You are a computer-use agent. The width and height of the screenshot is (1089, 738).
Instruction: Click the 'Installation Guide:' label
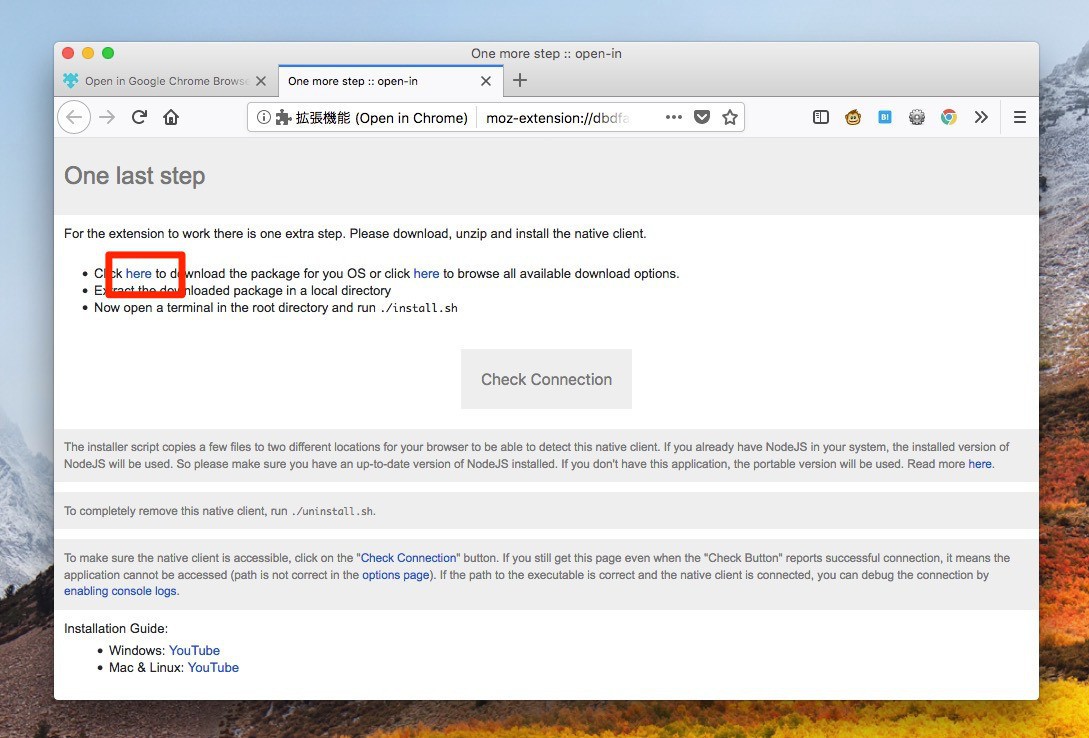coord(116,628)
